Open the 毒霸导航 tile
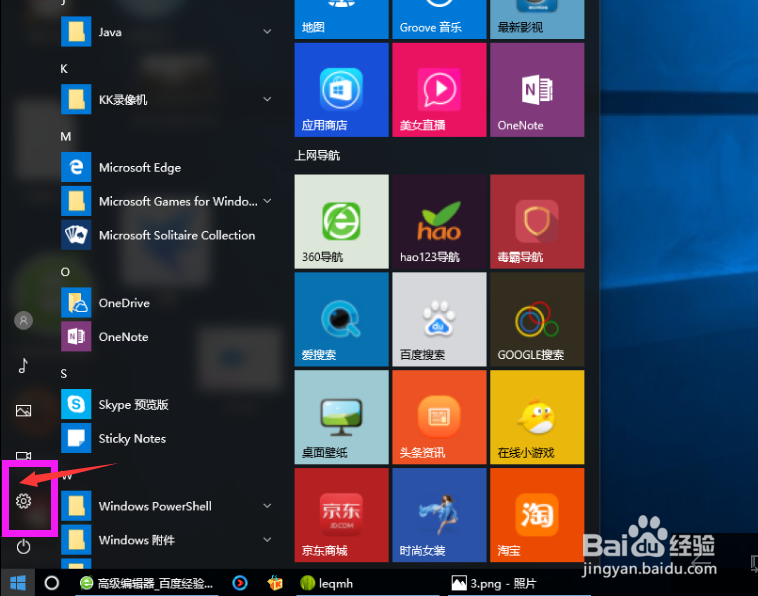This screenshot has height=596, width=758. (x=537, y=221)
